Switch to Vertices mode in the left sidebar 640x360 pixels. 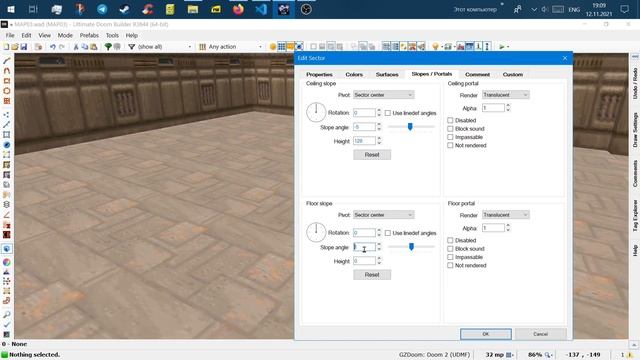[7, 115]
